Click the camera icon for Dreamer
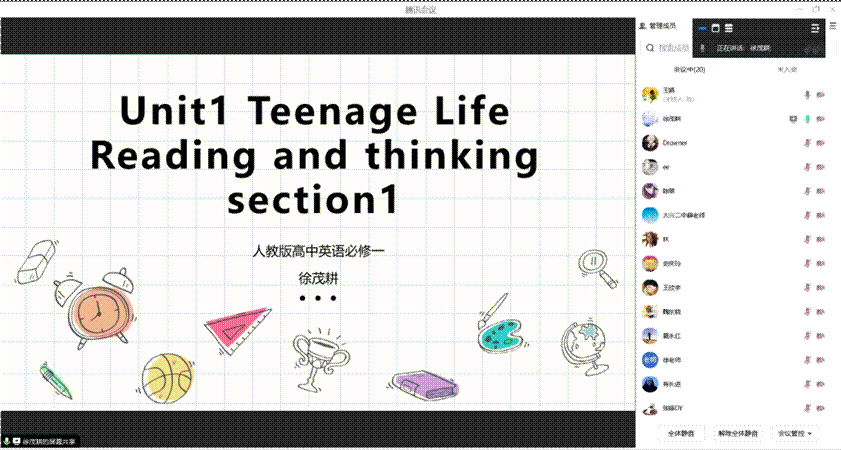841x450 pixels. point(820,143)
